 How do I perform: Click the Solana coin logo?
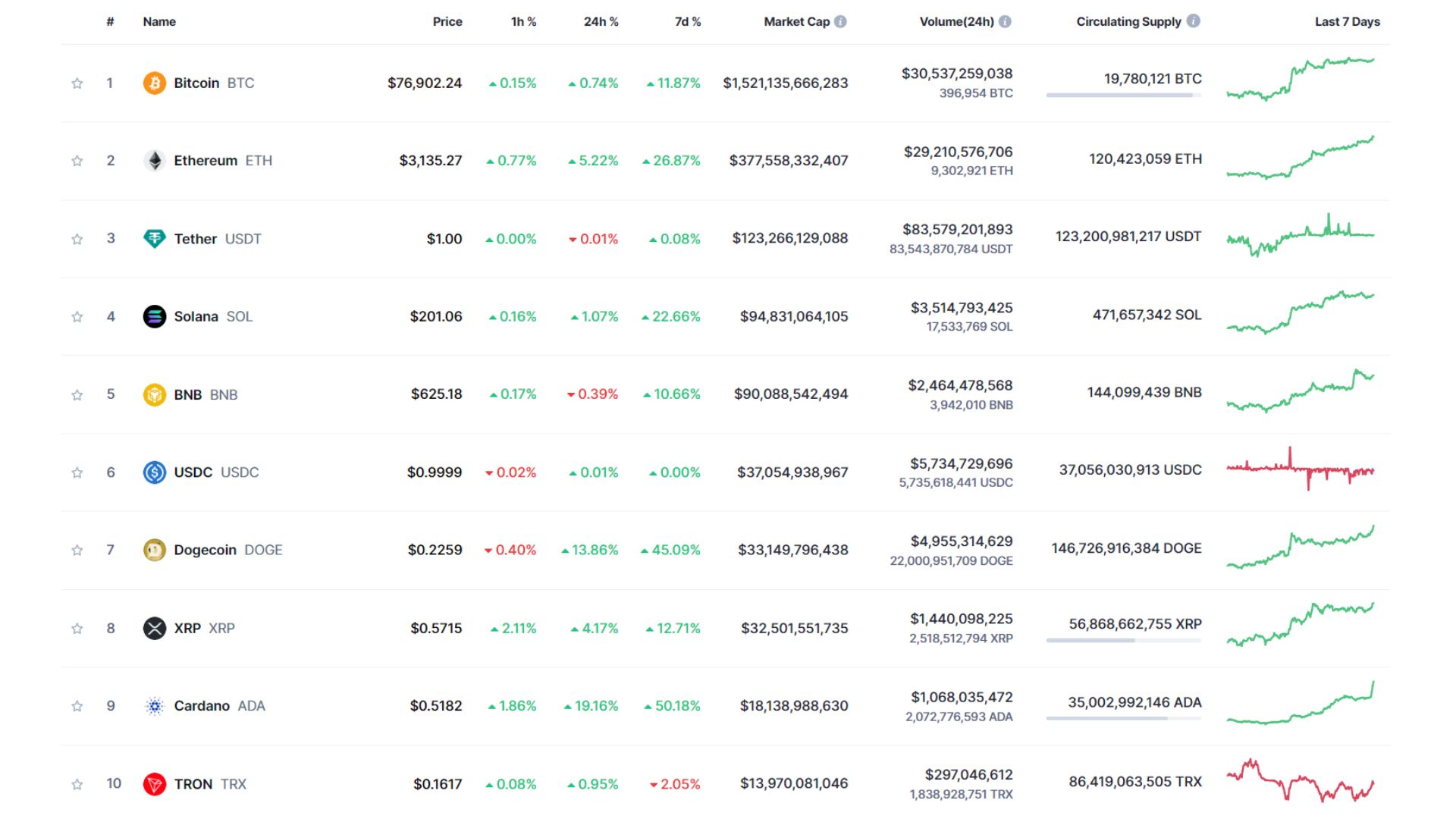tap(155, 316)
